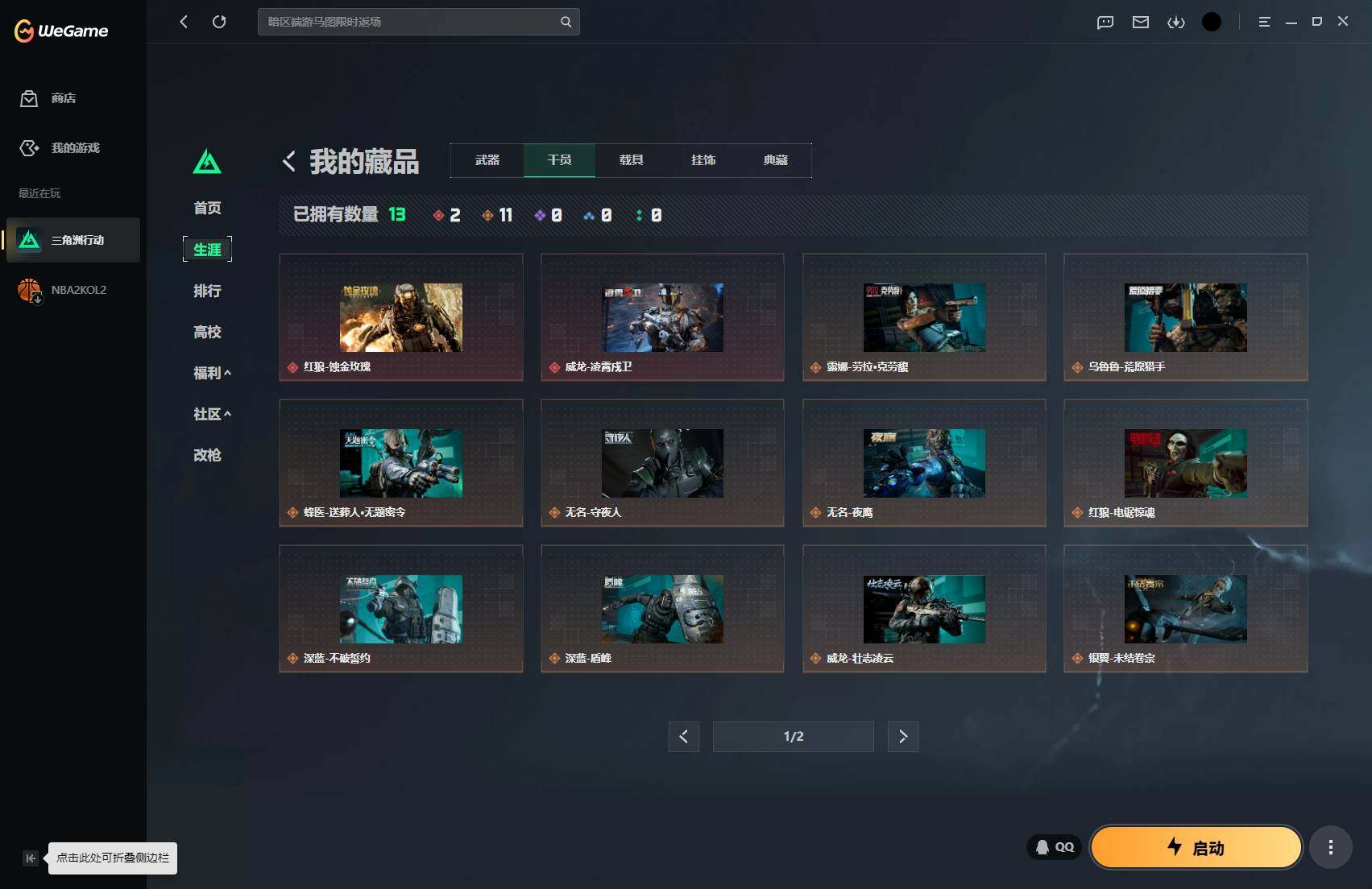The height and width of the screenshot is (889, 1372).
Task: Go back using the top navigation arrow
Action: (184, 22)
